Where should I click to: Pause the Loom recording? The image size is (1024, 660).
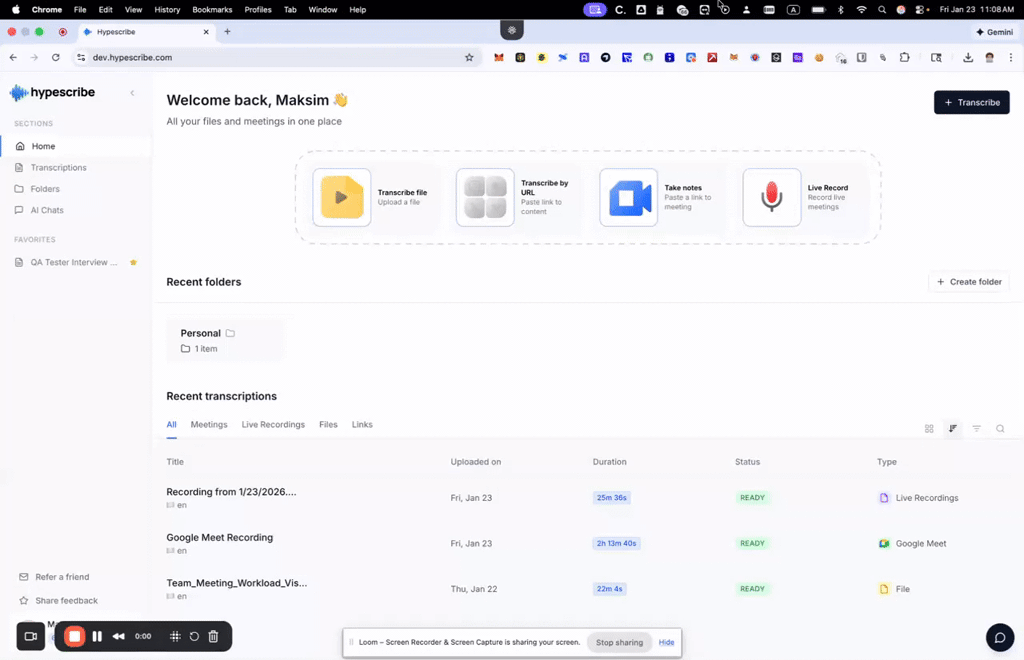97,636
